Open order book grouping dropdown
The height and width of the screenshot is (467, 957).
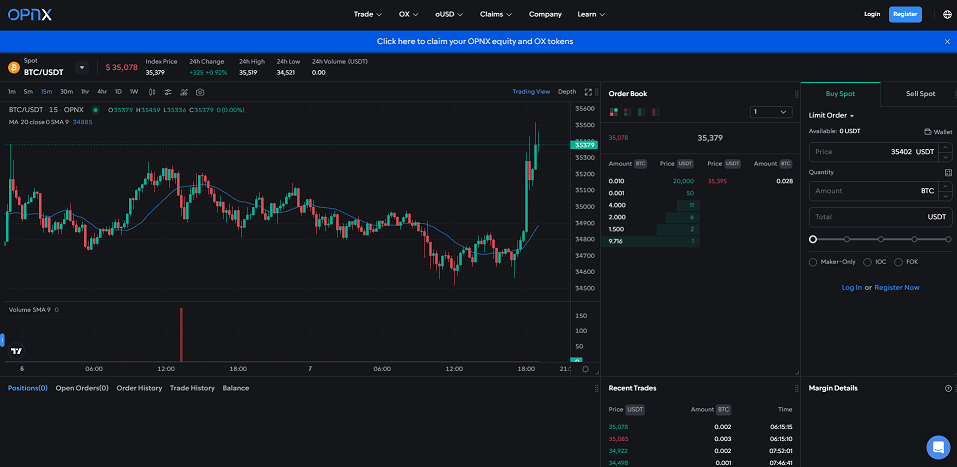pos(771,112)
